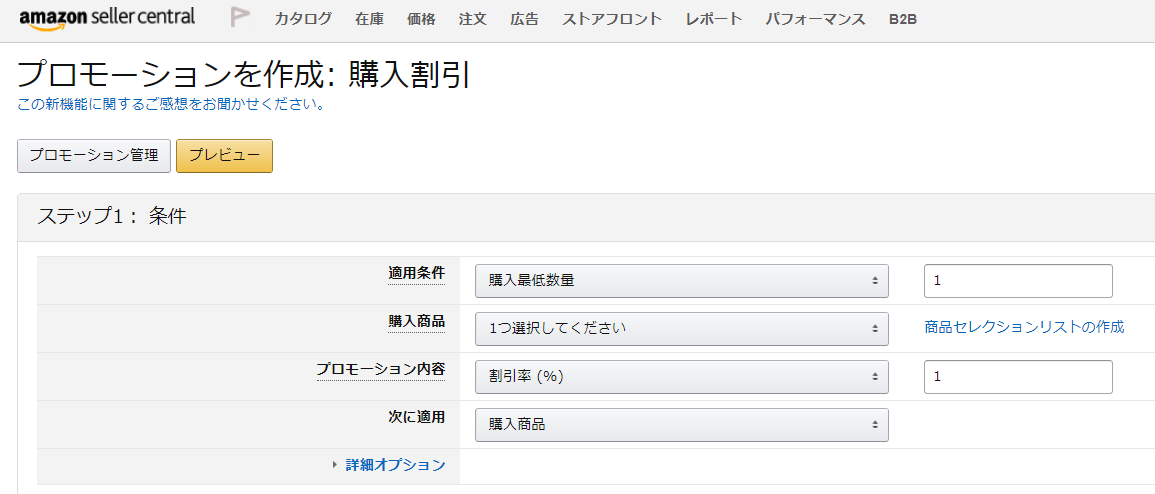This screenshot has height=494, width=1155.
Task: Expand the 詳細オプション section
Action: [395, 465]
